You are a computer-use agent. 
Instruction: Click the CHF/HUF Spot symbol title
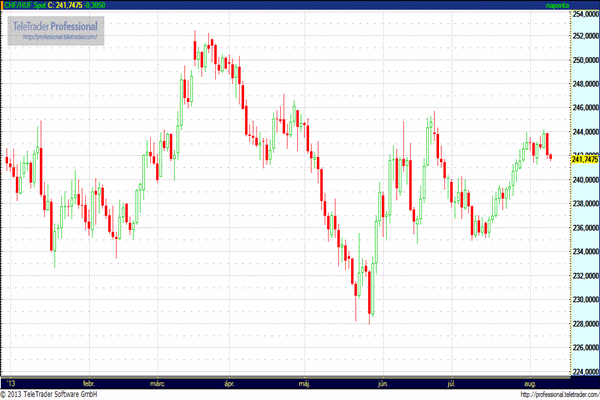coord(25,5)
